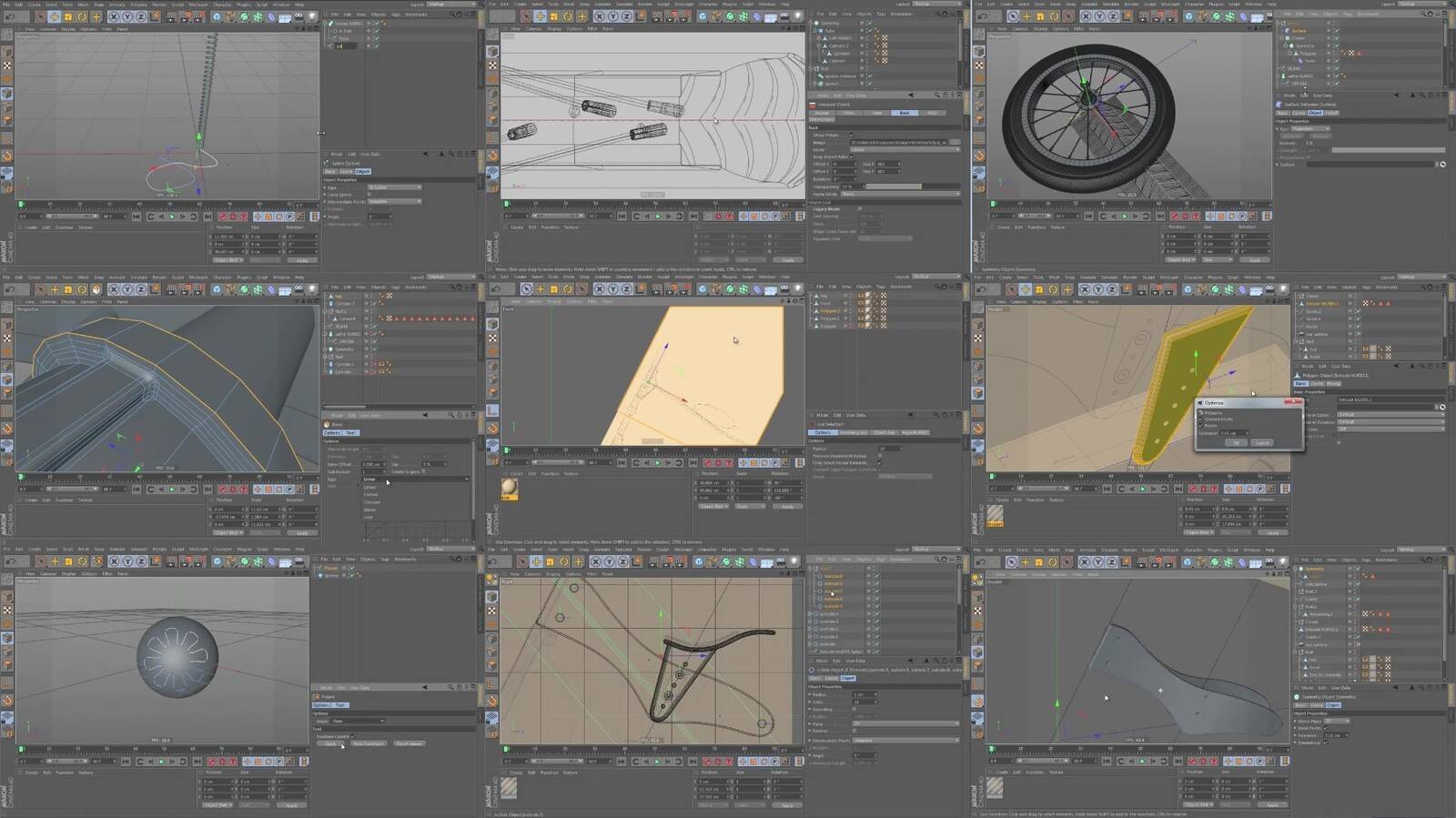Open Mode View dropdown in sphere window
1456x818 pixels.
(x=358, y=721)
